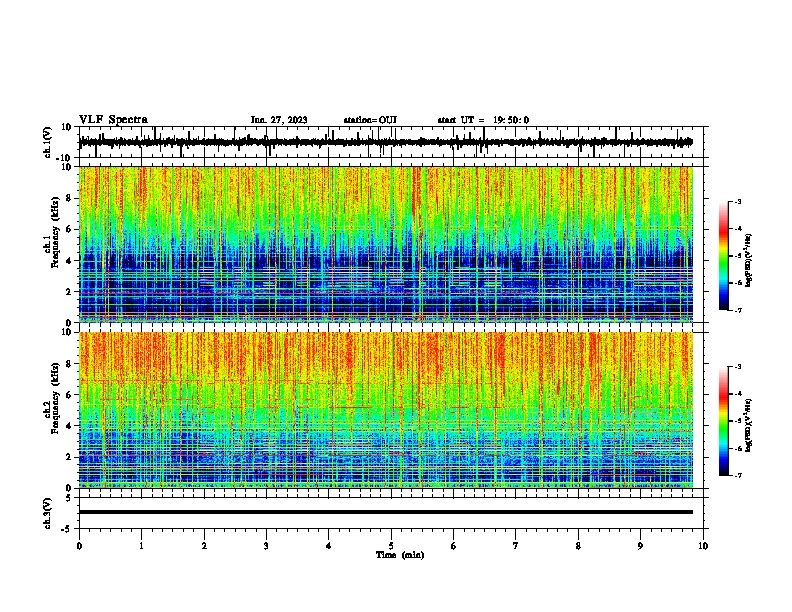
Task: Click time axis tick label 8
Action: (x=578, y=546)
